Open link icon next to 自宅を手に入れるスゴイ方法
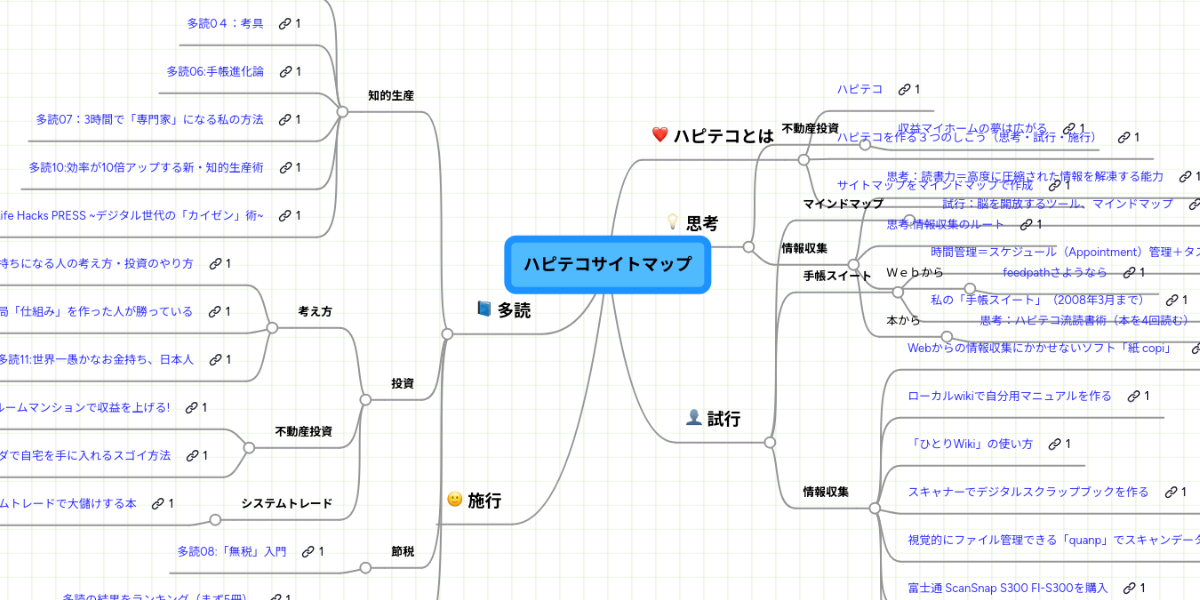This screenshot has height=600, width=1200. (191, 455)
